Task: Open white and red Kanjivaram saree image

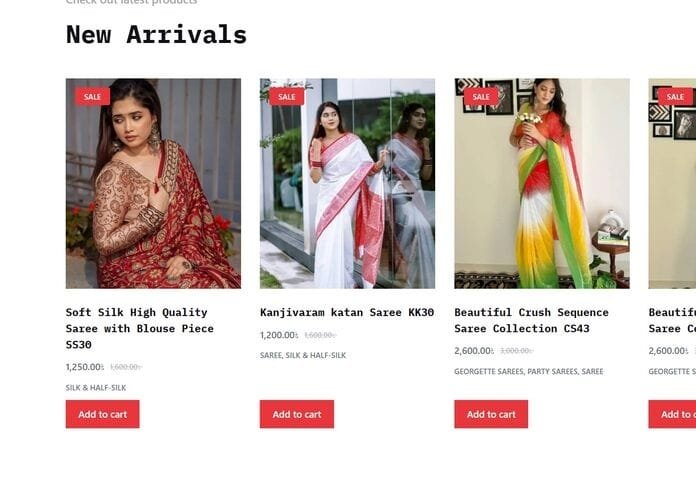Action: (x=348, y=184)
